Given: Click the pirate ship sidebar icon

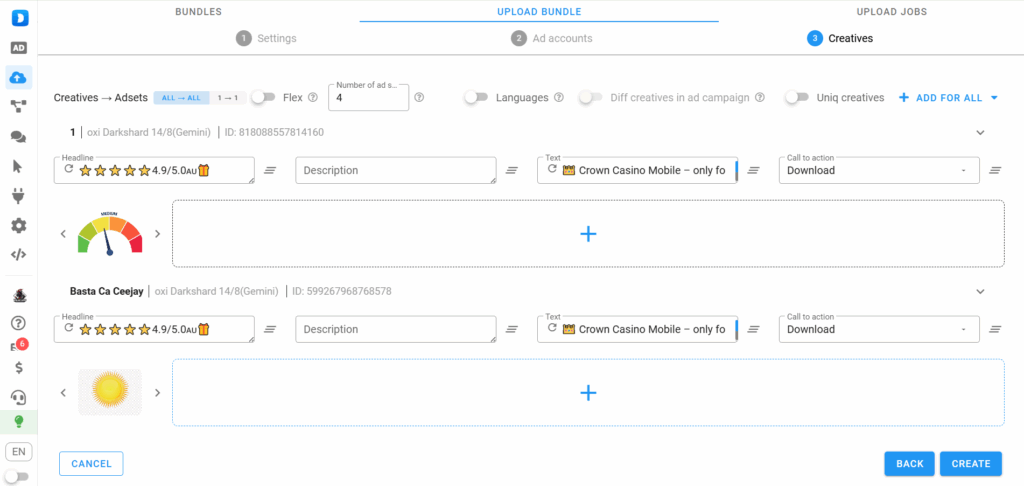Looking at the screenshot, I should [20, 296].
